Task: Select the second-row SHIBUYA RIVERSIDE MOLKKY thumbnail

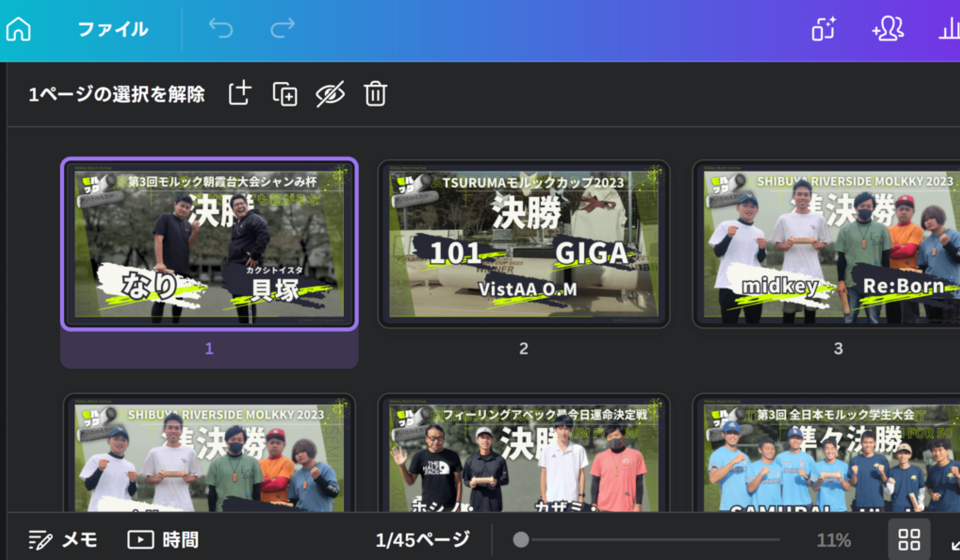Action: [x=209, y=453]
